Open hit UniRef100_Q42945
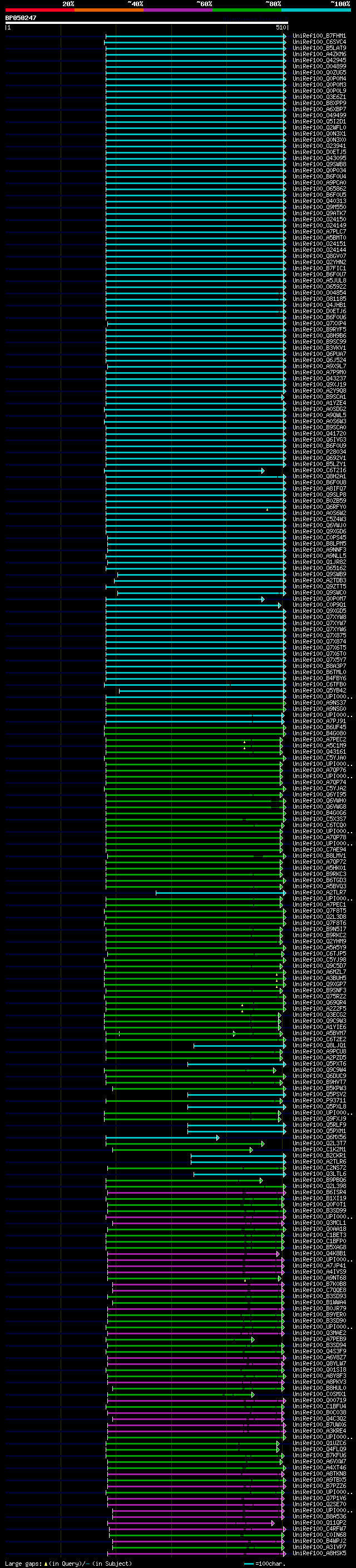The image size is (356, 1568). [x=319, y=61]
